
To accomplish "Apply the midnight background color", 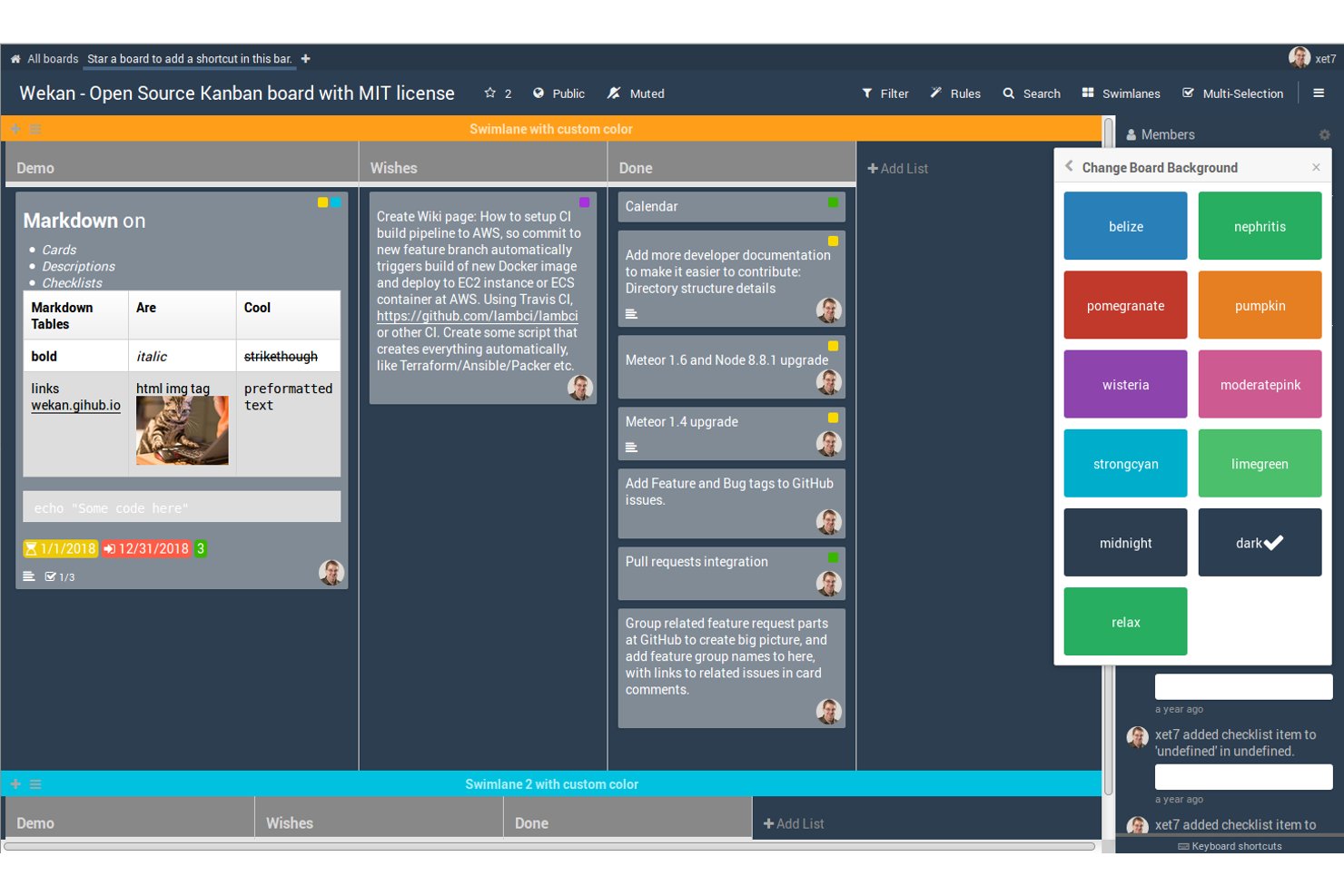I will (1125, 542).
